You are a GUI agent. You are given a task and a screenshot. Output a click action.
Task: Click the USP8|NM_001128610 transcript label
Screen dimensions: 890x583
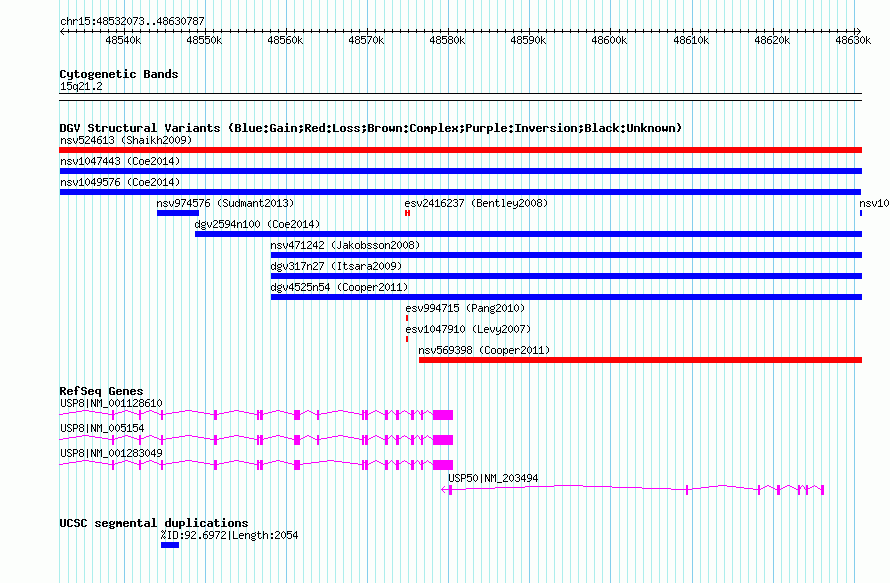pos(111,403)
